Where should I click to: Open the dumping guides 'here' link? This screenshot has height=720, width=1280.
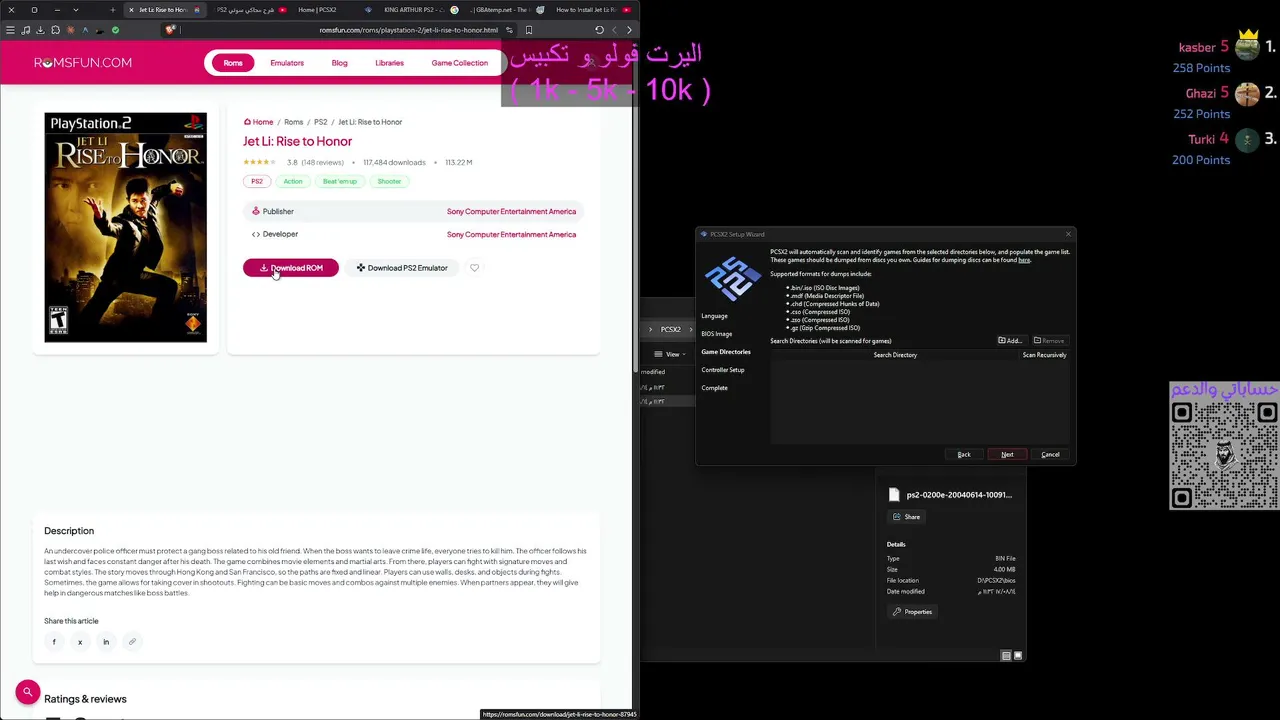tap(1024, 260)
